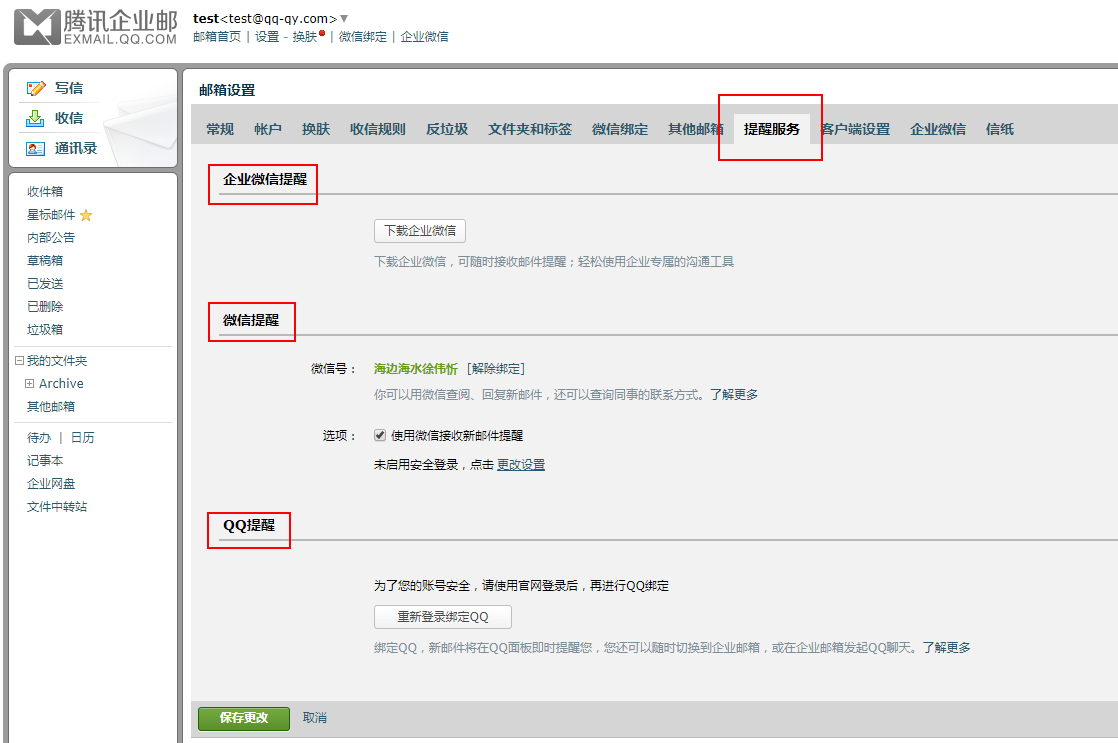Collapse the 我的文件夹 folder group
This screenshot has width=1118, height=743.
click(20, 361)
